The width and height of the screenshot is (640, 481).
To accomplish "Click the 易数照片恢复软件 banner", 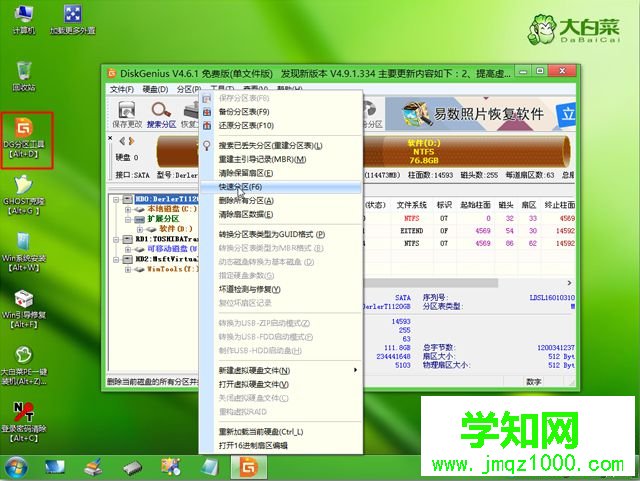I will [x=480, y=114].
